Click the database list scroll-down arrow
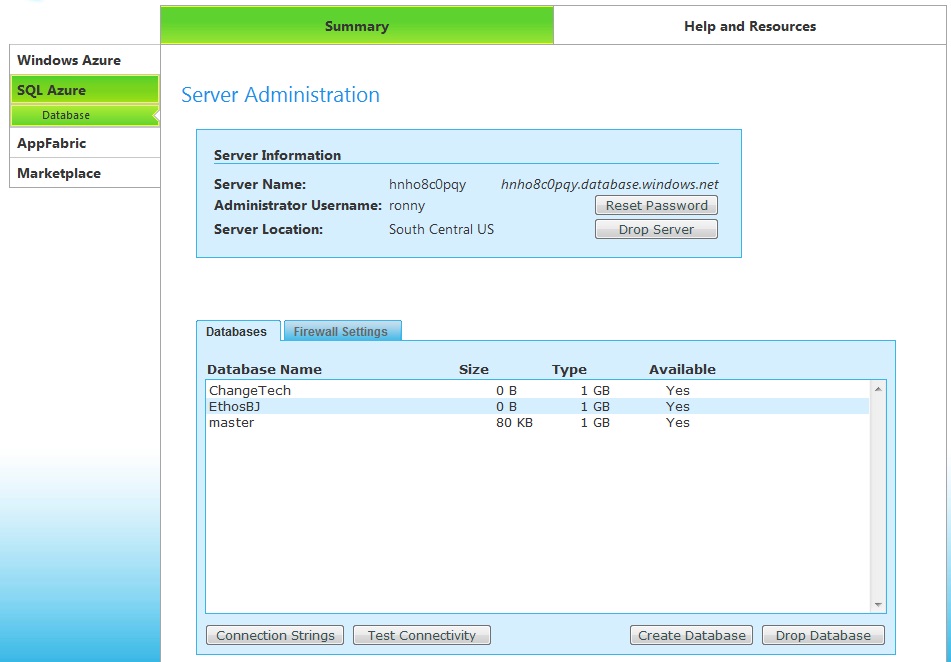Screen dimensions: 951x662 [x=878, y=605]
